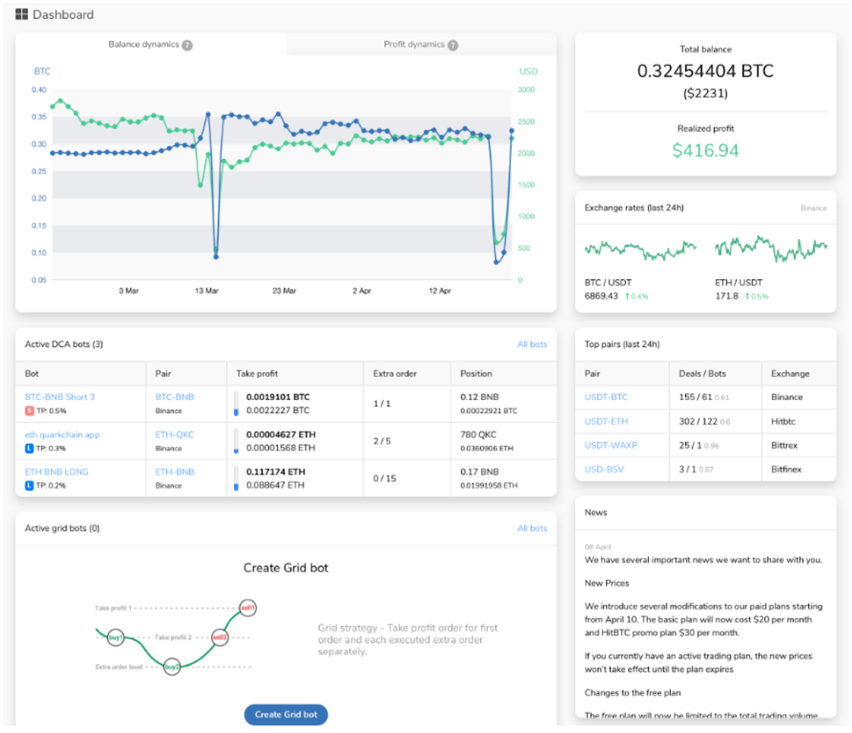Screen dimensions: 852x733
Task: Click ETH/USDT rate 171.8
Action: 726,296
